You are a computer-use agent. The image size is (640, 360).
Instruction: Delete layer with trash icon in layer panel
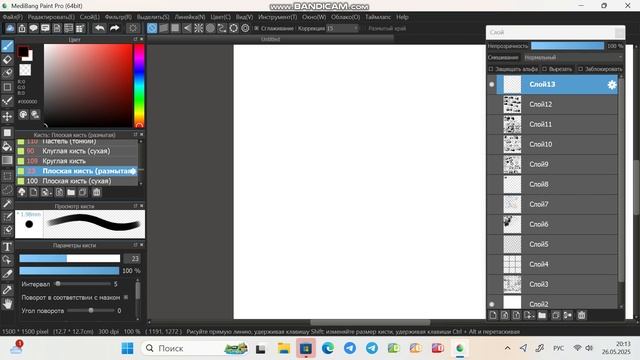coord(581,315)
